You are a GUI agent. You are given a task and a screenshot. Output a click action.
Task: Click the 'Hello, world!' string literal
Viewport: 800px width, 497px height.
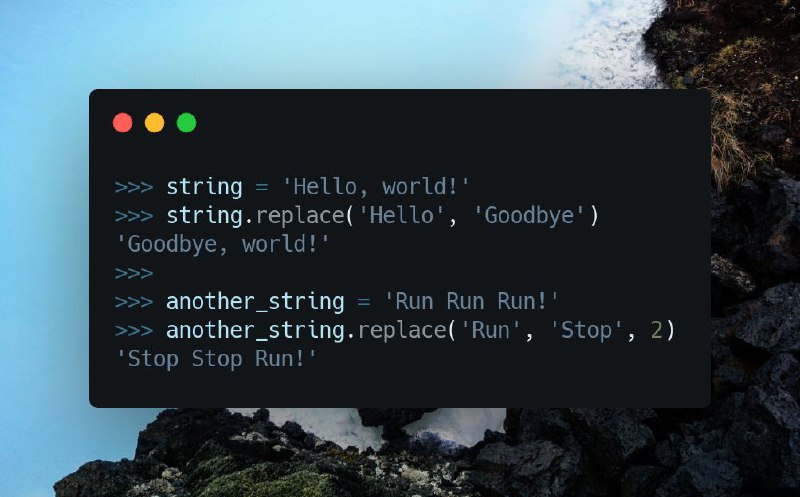pyautogui.click(x=376, y=187)
